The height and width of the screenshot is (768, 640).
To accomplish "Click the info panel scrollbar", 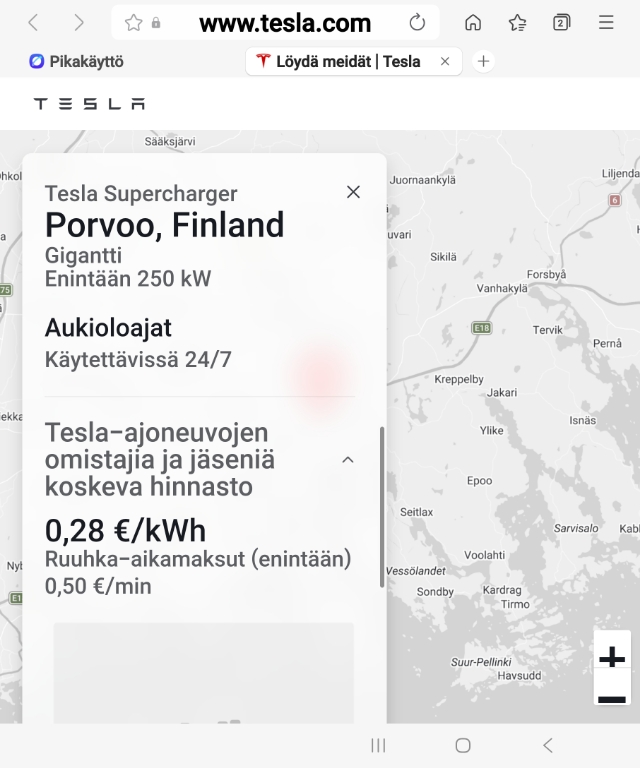I will pyautogui.click(x=380, y=507).
